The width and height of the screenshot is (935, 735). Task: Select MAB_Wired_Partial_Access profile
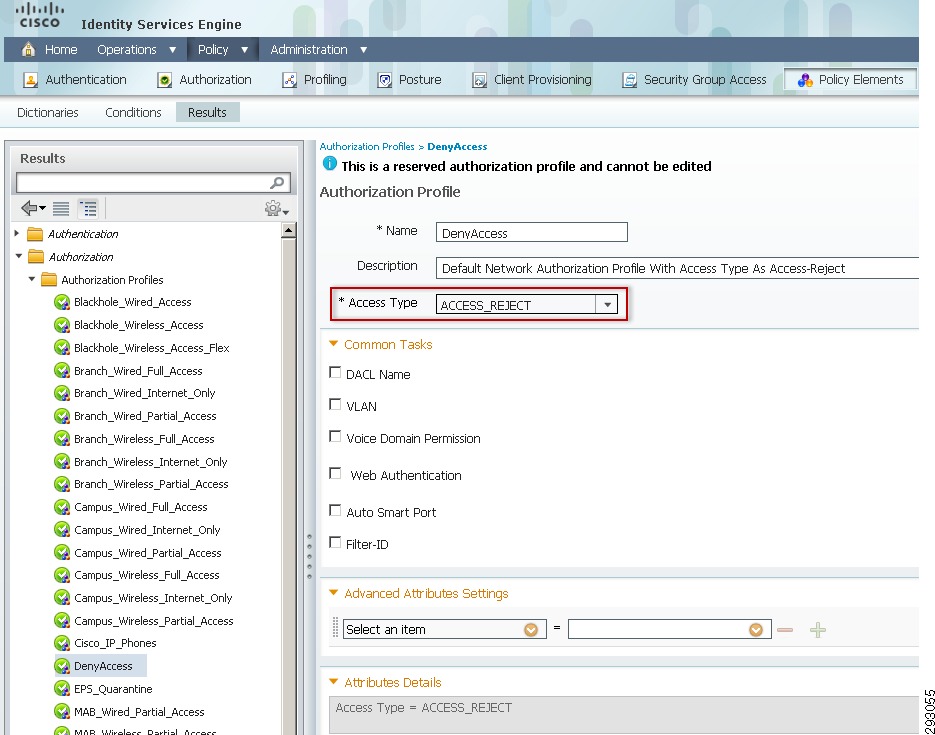coord(139,712)
